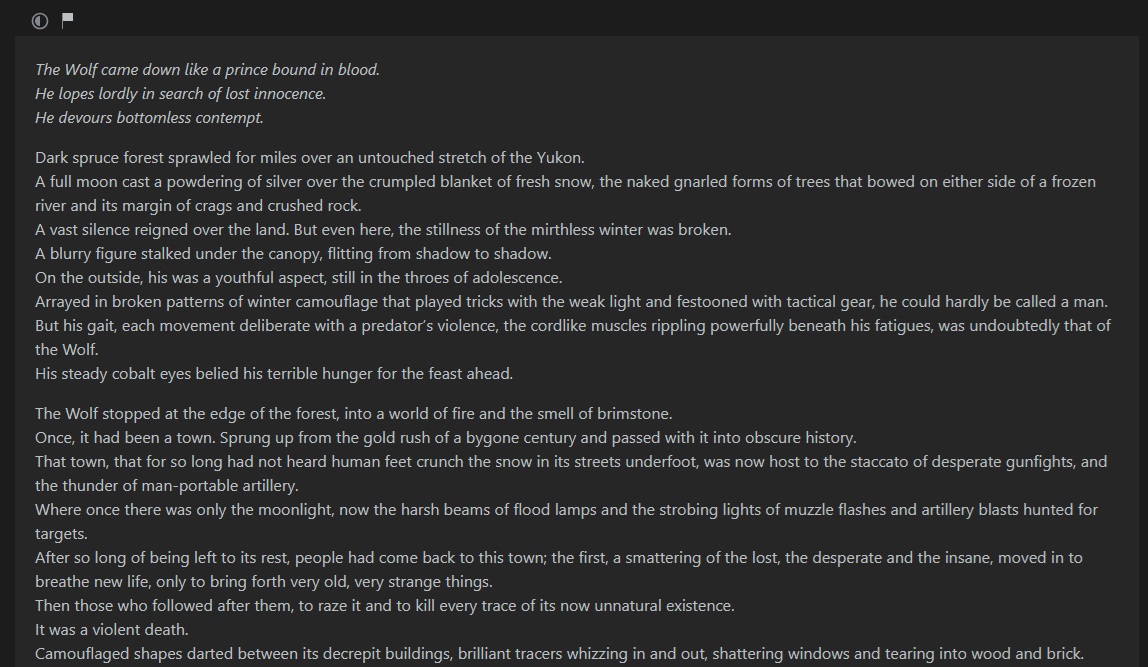1148x667 pixels.
Task: Click the line "It was a violent death."
Action: [112, 630]
